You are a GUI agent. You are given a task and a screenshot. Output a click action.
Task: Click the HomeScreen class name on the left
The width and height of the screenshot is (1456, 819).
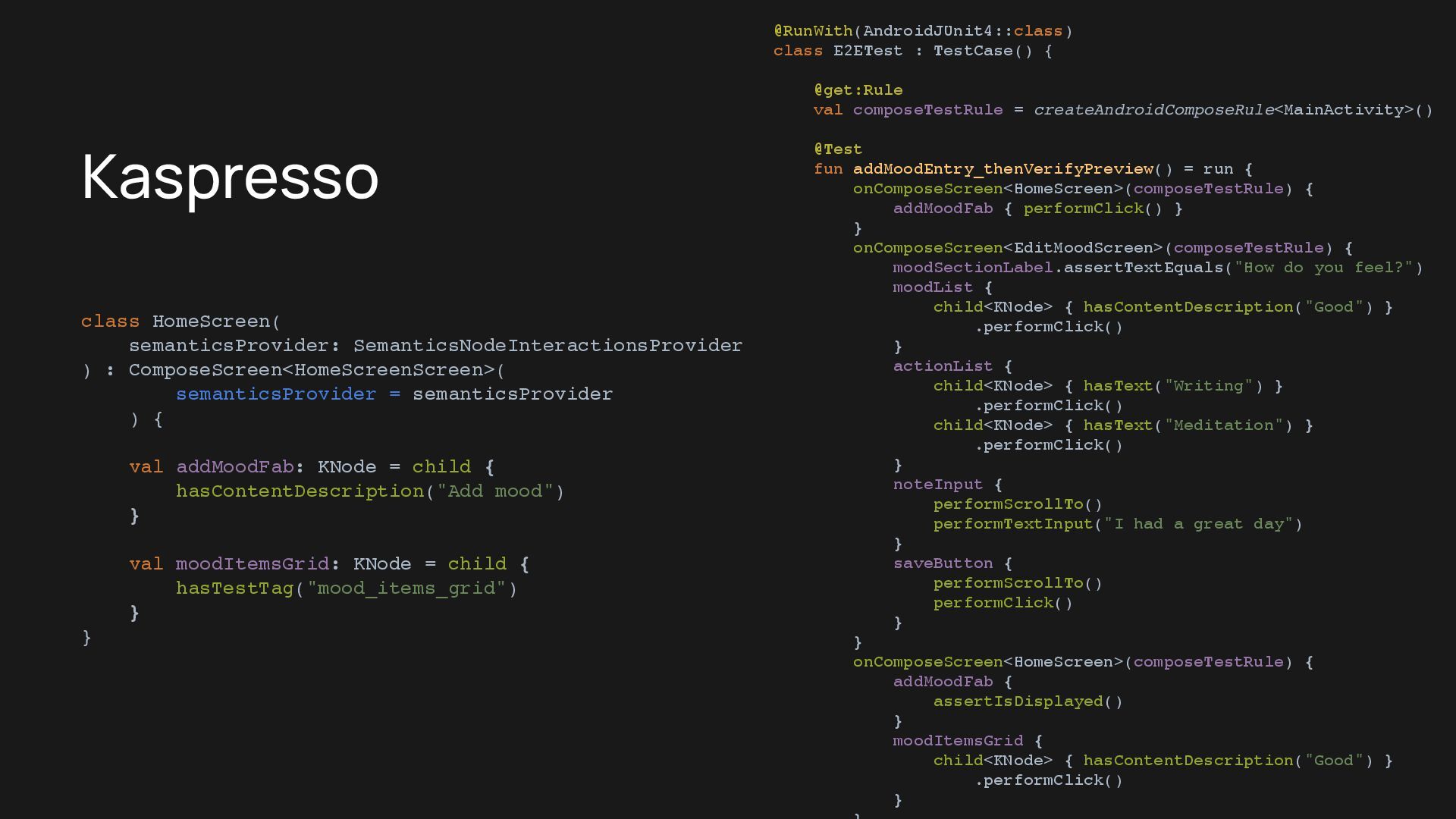point(211,322)
